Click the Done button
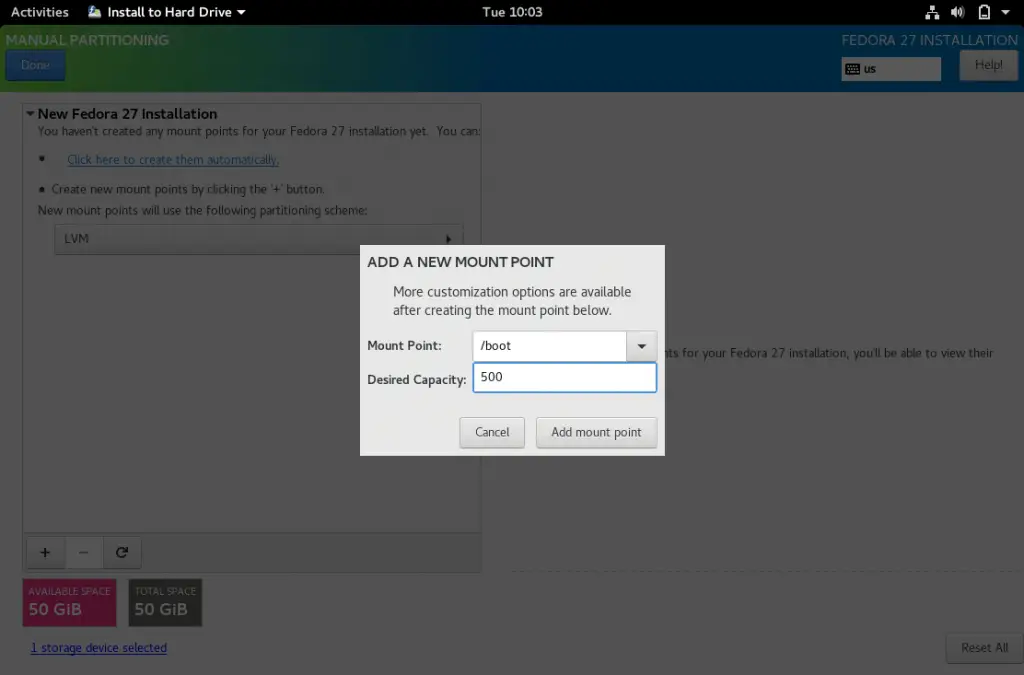1024x675 pixels. [x=35, y=65]
